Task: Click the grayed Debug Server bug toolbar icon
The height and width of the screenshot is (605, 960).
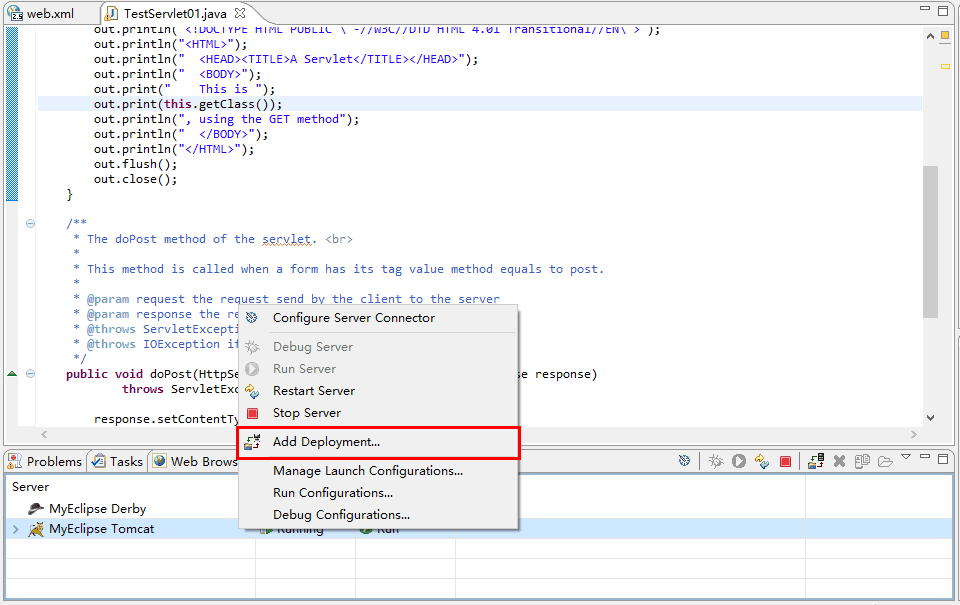Action: [716, 461]
